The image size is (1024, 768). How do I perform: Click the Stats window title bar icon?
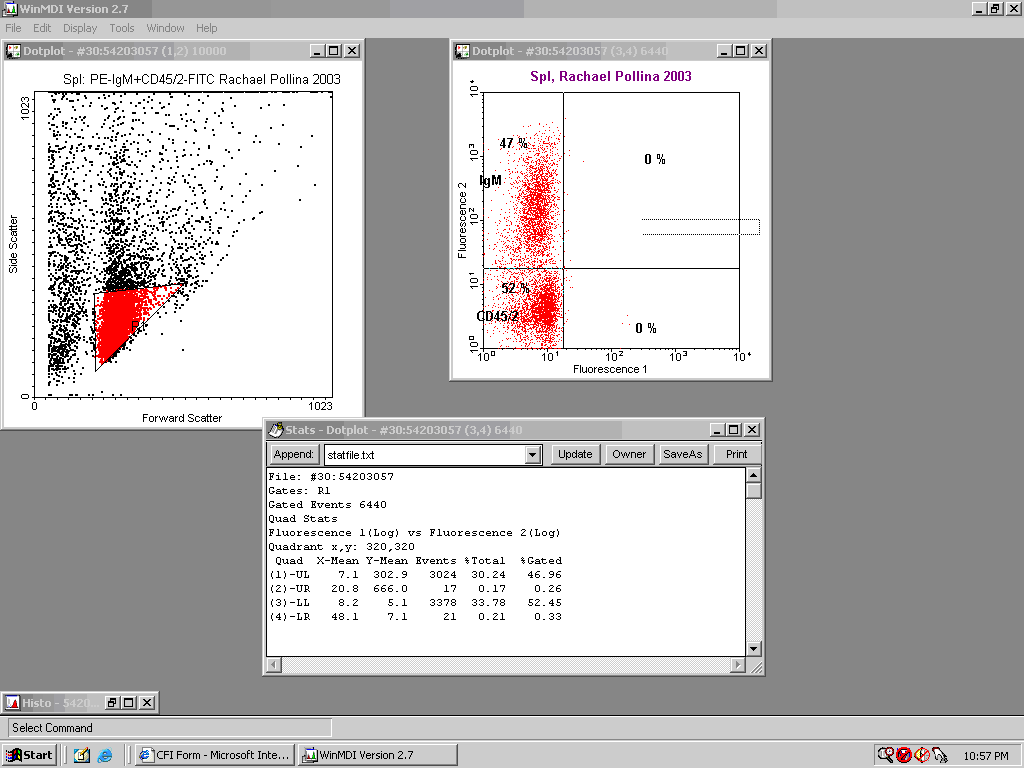(276, 430)
